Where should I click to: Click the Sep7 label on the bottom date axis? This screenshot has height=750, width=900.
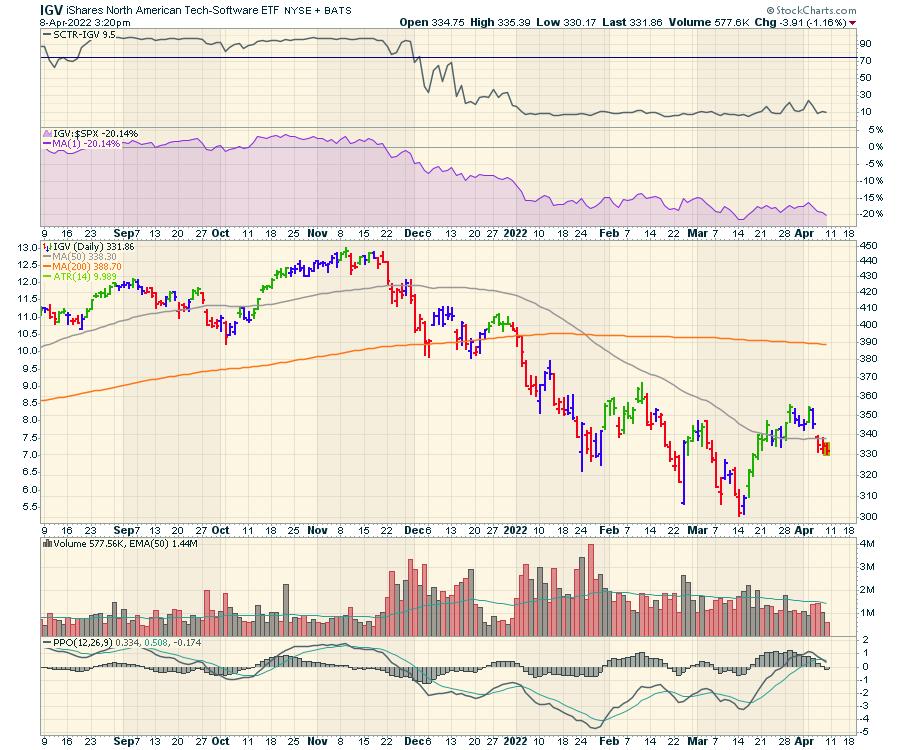click(x=126, y=741)
